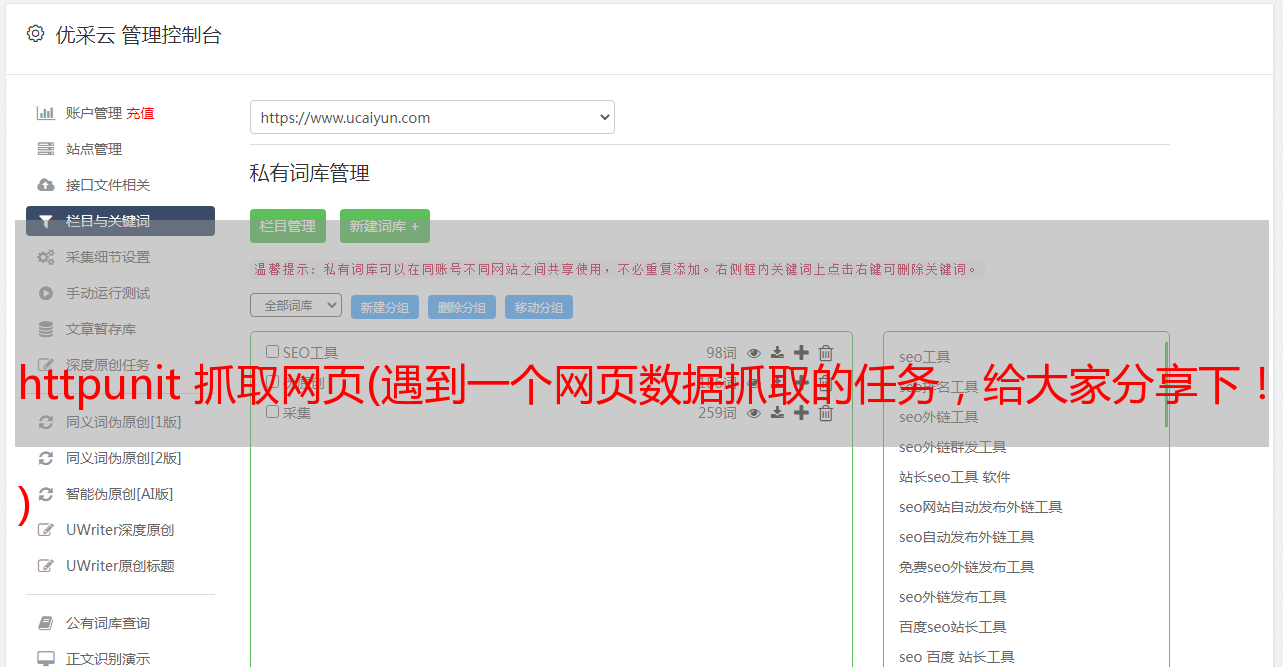
Task: Select keyword 'seo网站自动发布外链工具'
Action: (x=980, y=507)
